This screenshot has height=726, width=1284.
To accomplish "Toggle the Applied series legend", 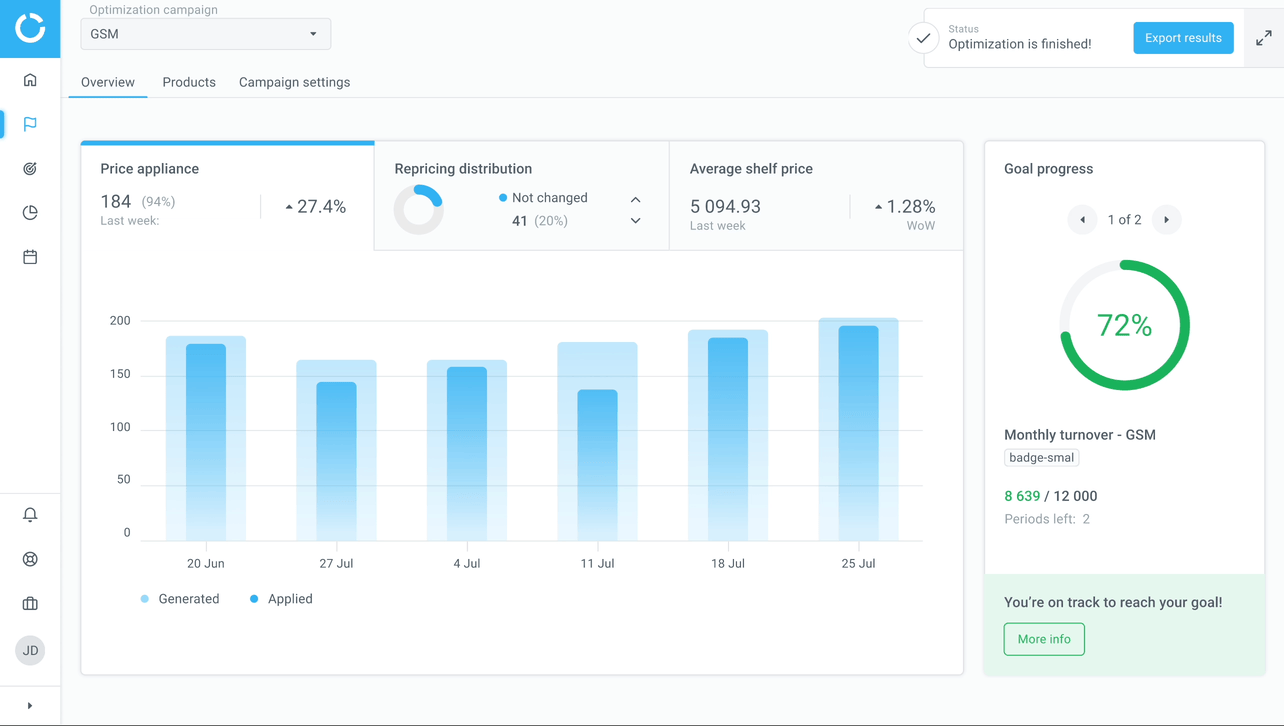I will click(x=281, y=599).
